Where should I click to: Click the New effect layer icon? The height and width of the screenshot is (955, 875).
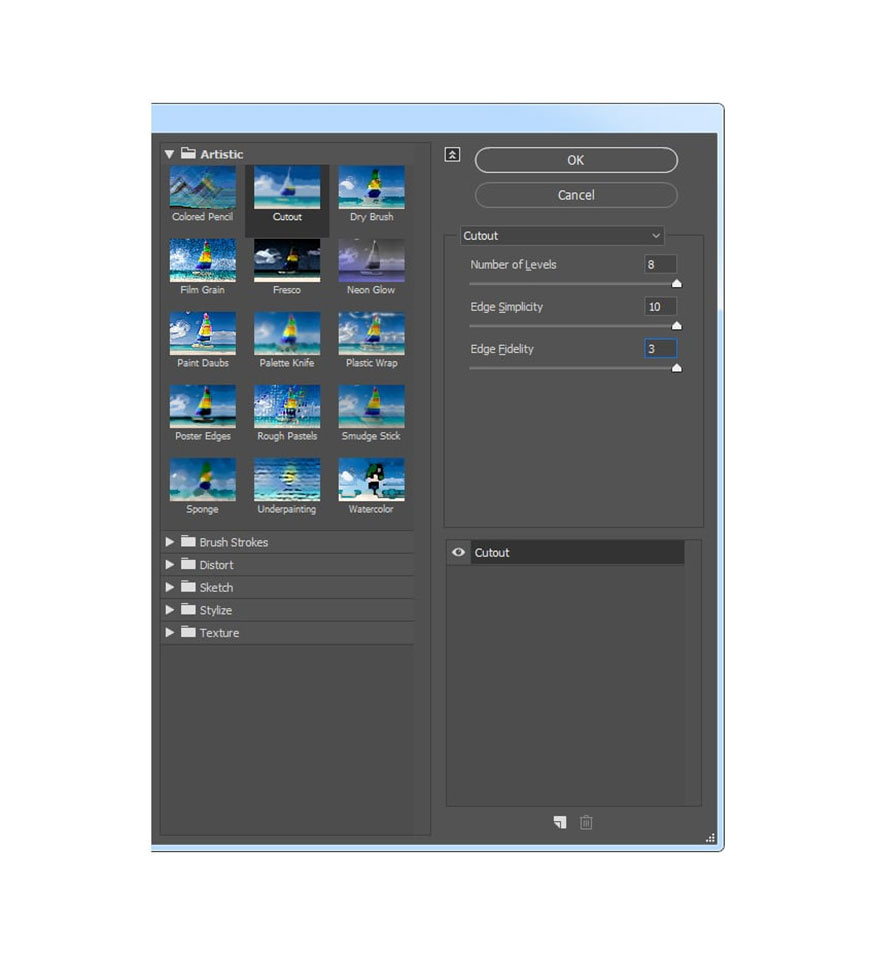[x=560, y=822]
